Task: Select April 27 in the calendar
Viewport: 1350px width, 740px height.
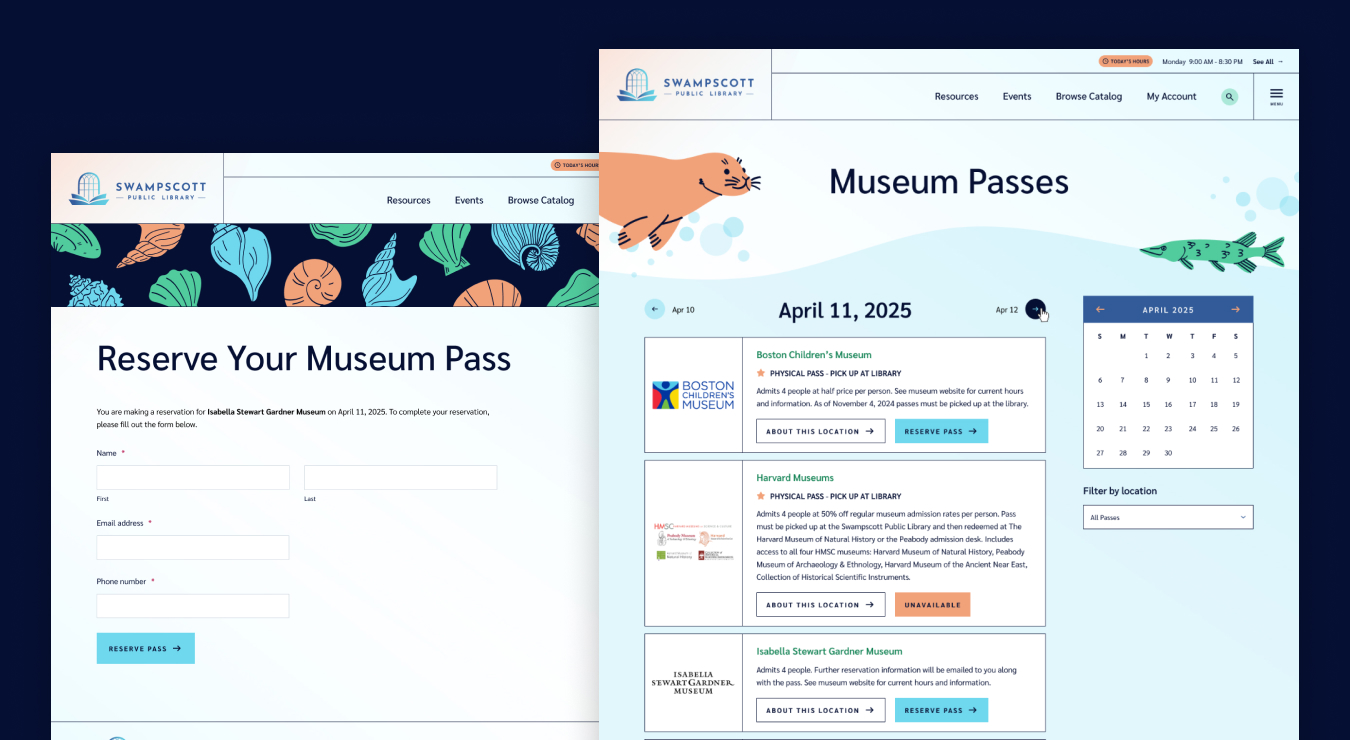Action: 1100,453
